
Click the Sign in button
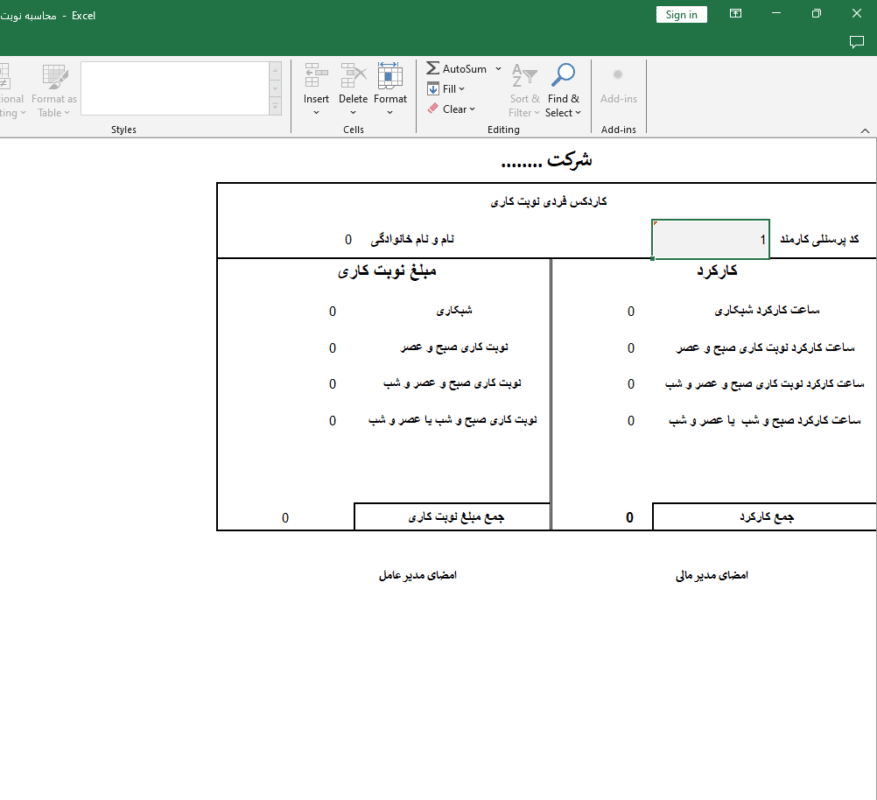[x=681, y=14]
